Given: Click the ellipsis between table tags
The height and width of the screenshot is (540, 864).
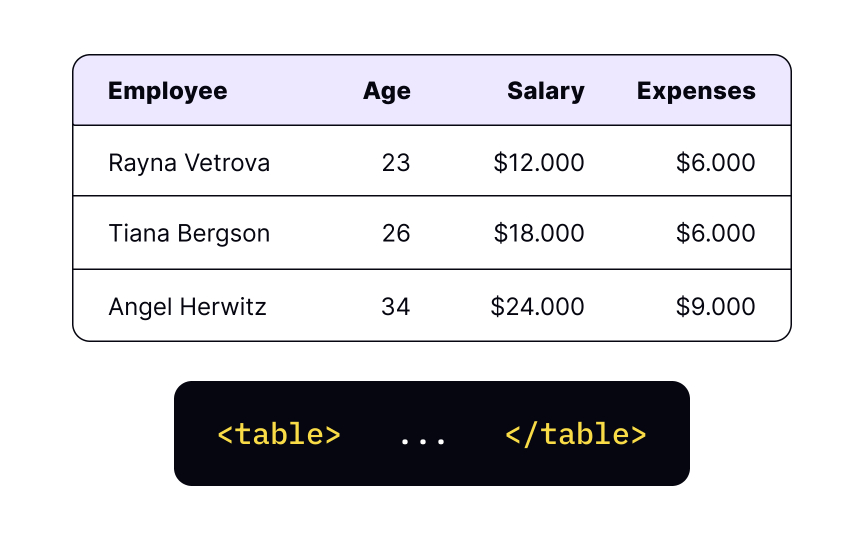Looking at the screenshot, I should click(x=423, y=440).
